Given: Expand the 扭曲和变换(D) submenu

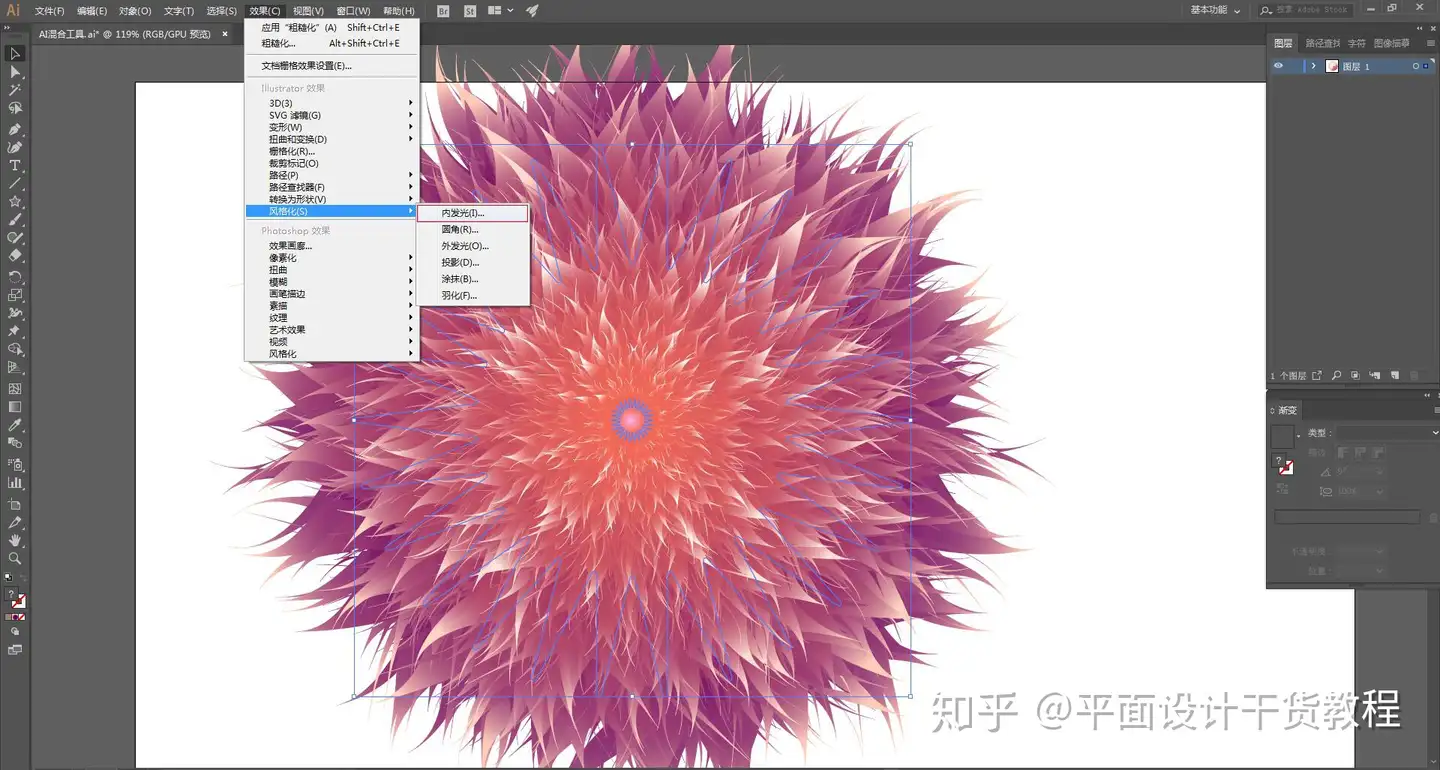Looking at the screenshot, I should click(x=331, y=139).
